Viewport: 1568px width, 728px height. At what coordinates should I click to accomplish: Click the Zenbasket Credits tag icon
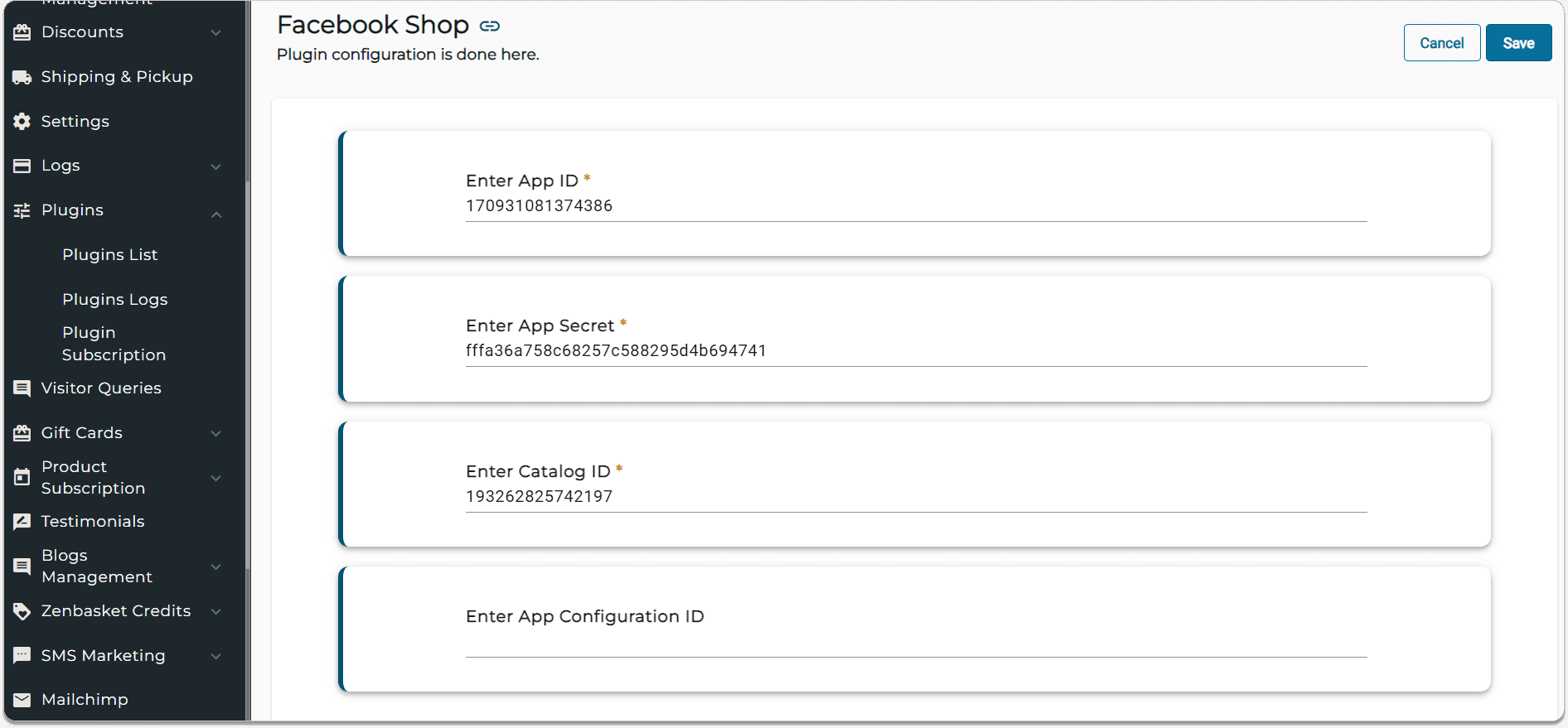coord(22,611)
